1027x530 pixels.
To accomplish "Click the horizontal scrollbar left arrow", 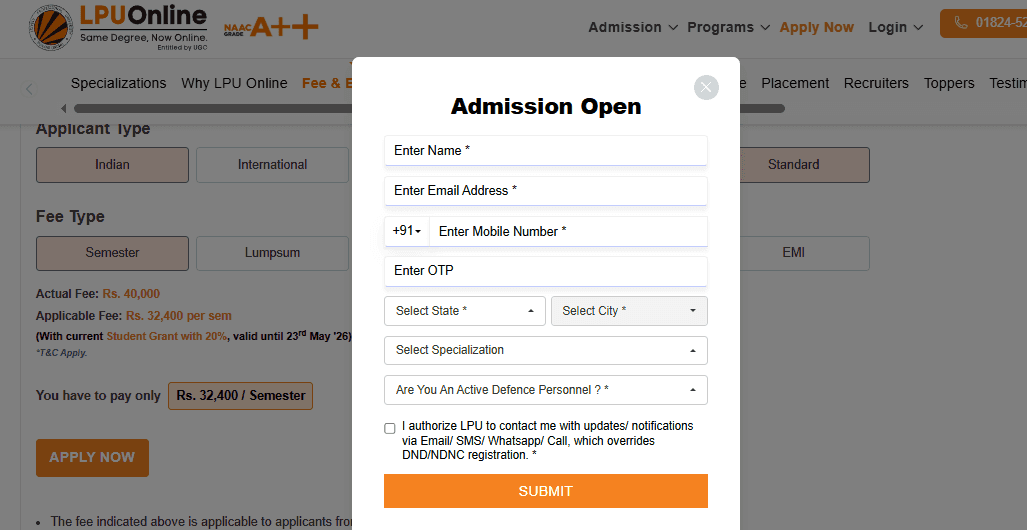I will tap(64, 108).
